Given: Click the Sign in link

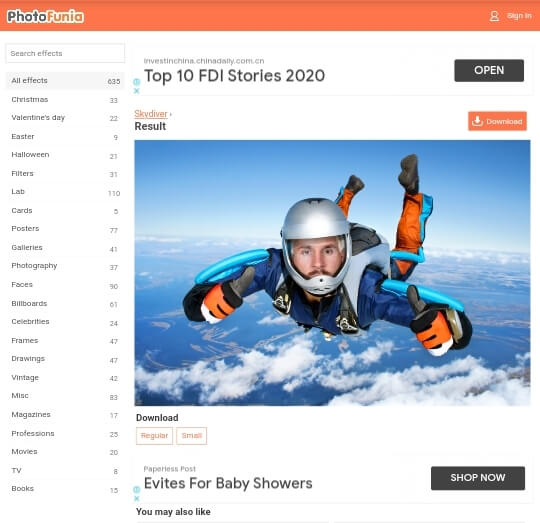Looking at the screenshot, I should [x=519, y=16].
